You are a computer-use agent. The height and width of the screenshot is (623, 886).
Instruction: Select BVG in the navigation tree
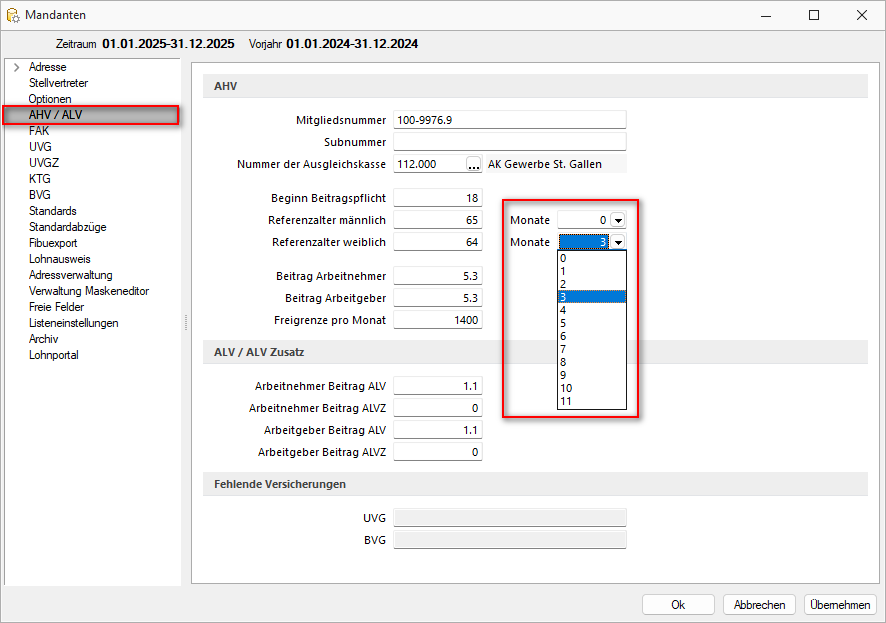40,195
